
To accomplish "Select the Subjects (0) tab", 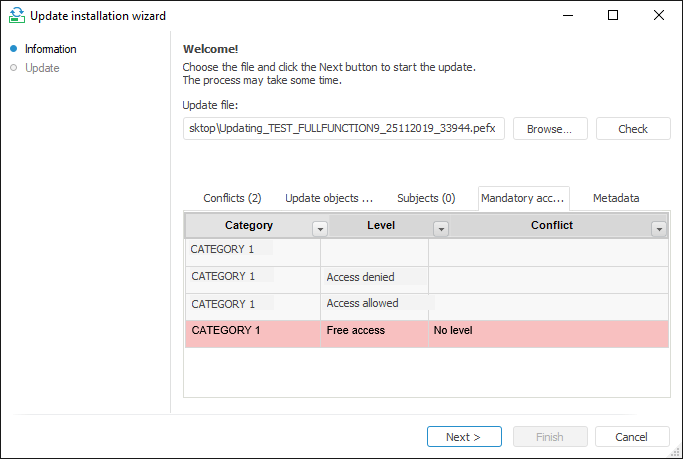I will pyautogui.click(x=426, y=198).
